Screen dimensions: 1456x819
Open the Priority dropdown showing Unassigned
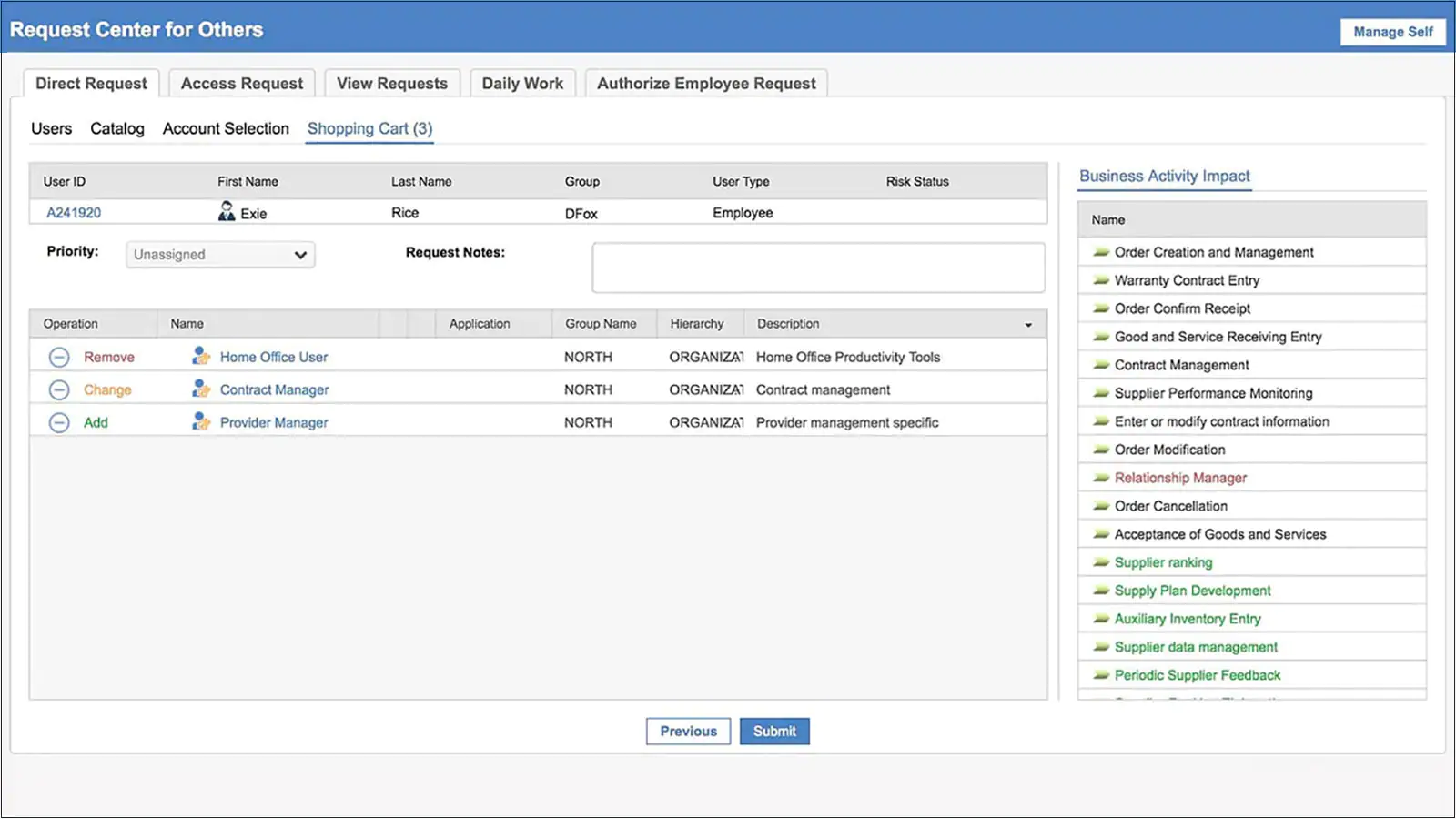coord(220,255)
